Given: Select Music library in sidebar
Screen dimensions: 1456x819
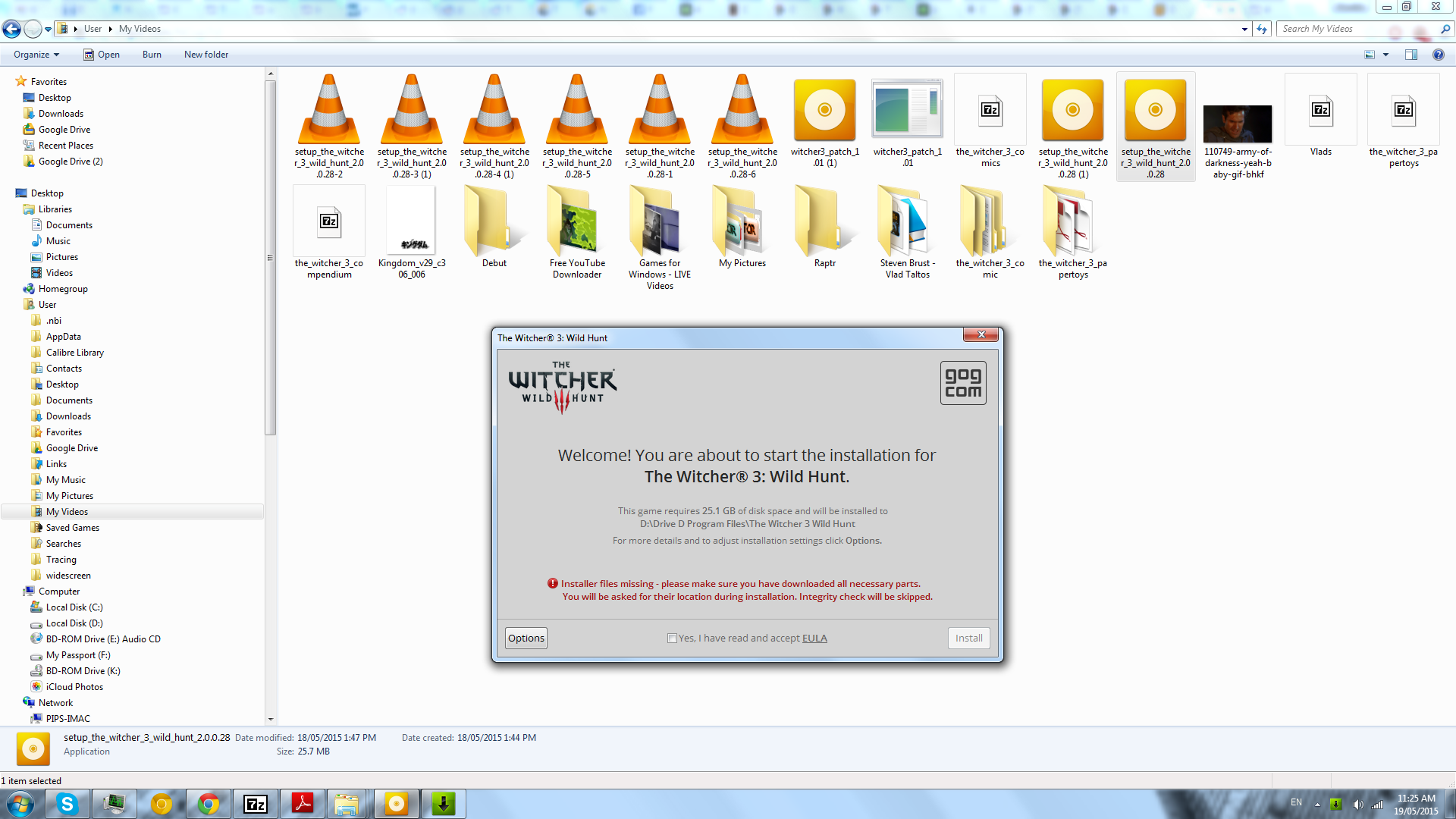Looking at the screenshot, I should [x=58, y=241].
